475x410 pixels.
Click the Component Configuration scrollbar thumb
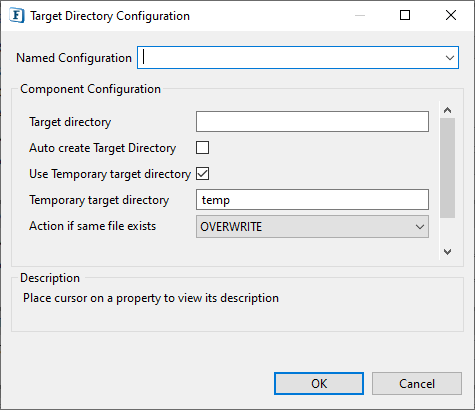[447, 168]
